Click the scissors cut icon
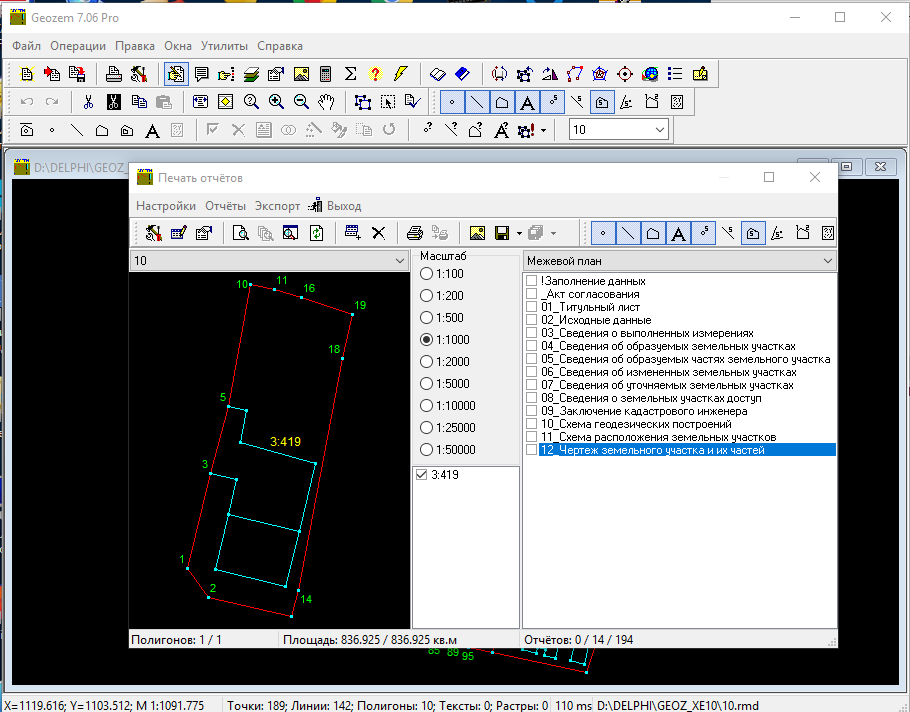910x712 pixels. coord(88,102)
